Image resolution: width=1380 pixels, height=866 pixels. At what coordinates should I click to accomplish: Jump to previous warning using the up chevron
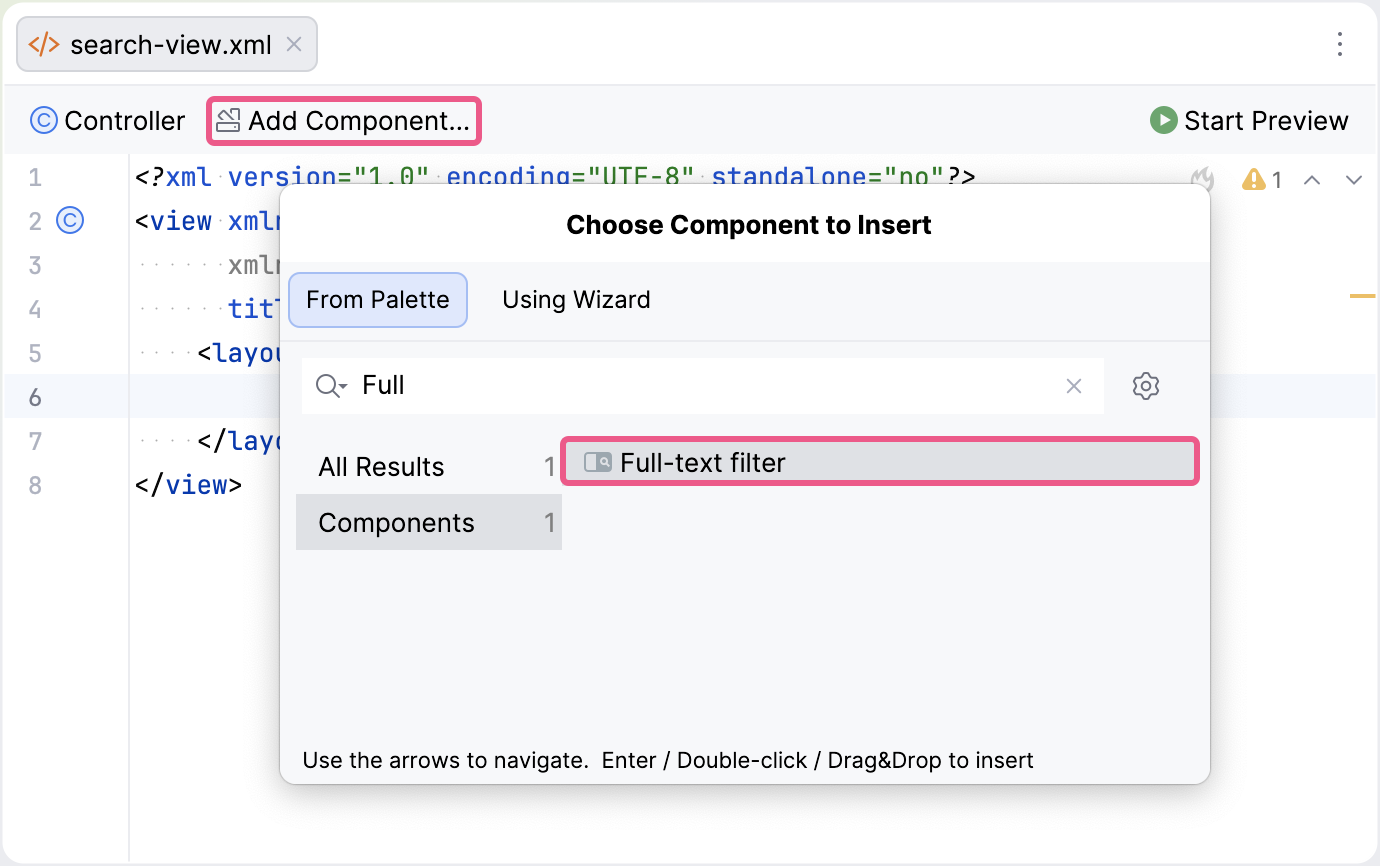(x=1312, y=180)
